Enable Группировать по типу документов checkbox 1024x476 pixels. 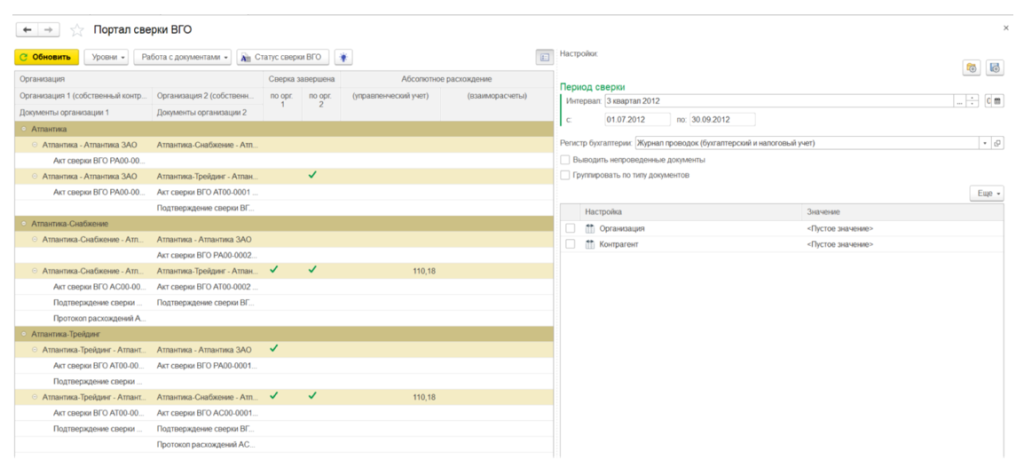(x=565, y=176)
